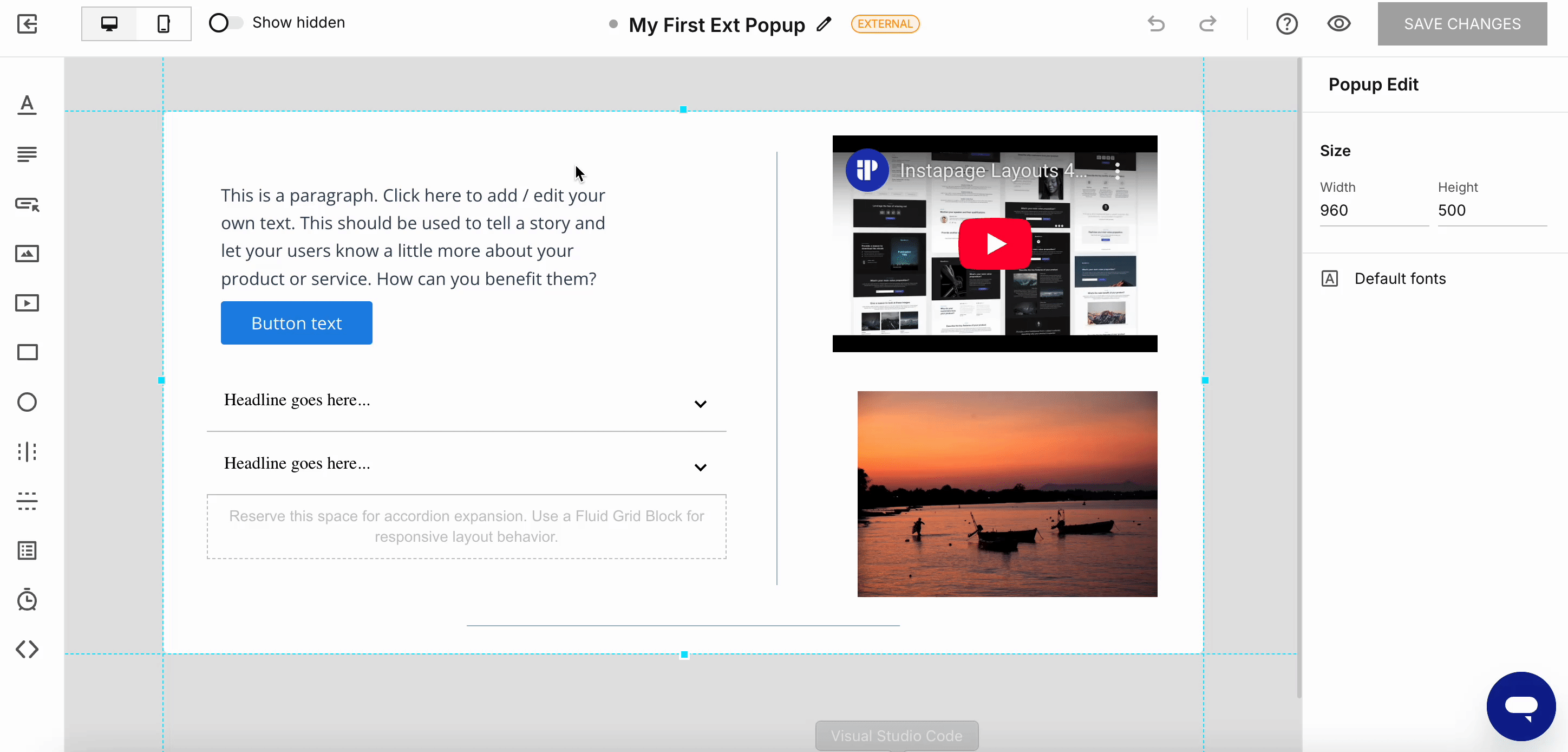
Task: Open the custom HTML code tool
Action: [x=27, y=649]
